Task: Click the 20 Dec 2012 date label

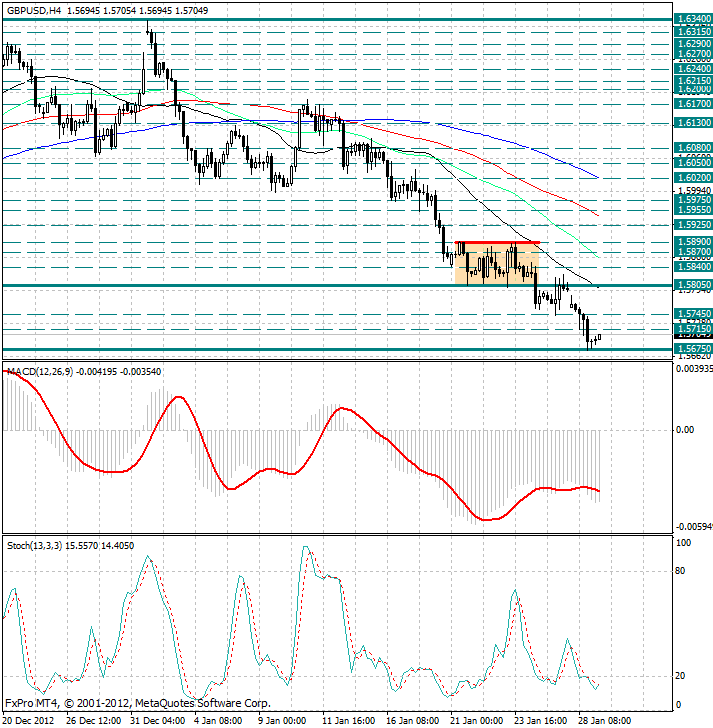Action: tap(29, 721)
